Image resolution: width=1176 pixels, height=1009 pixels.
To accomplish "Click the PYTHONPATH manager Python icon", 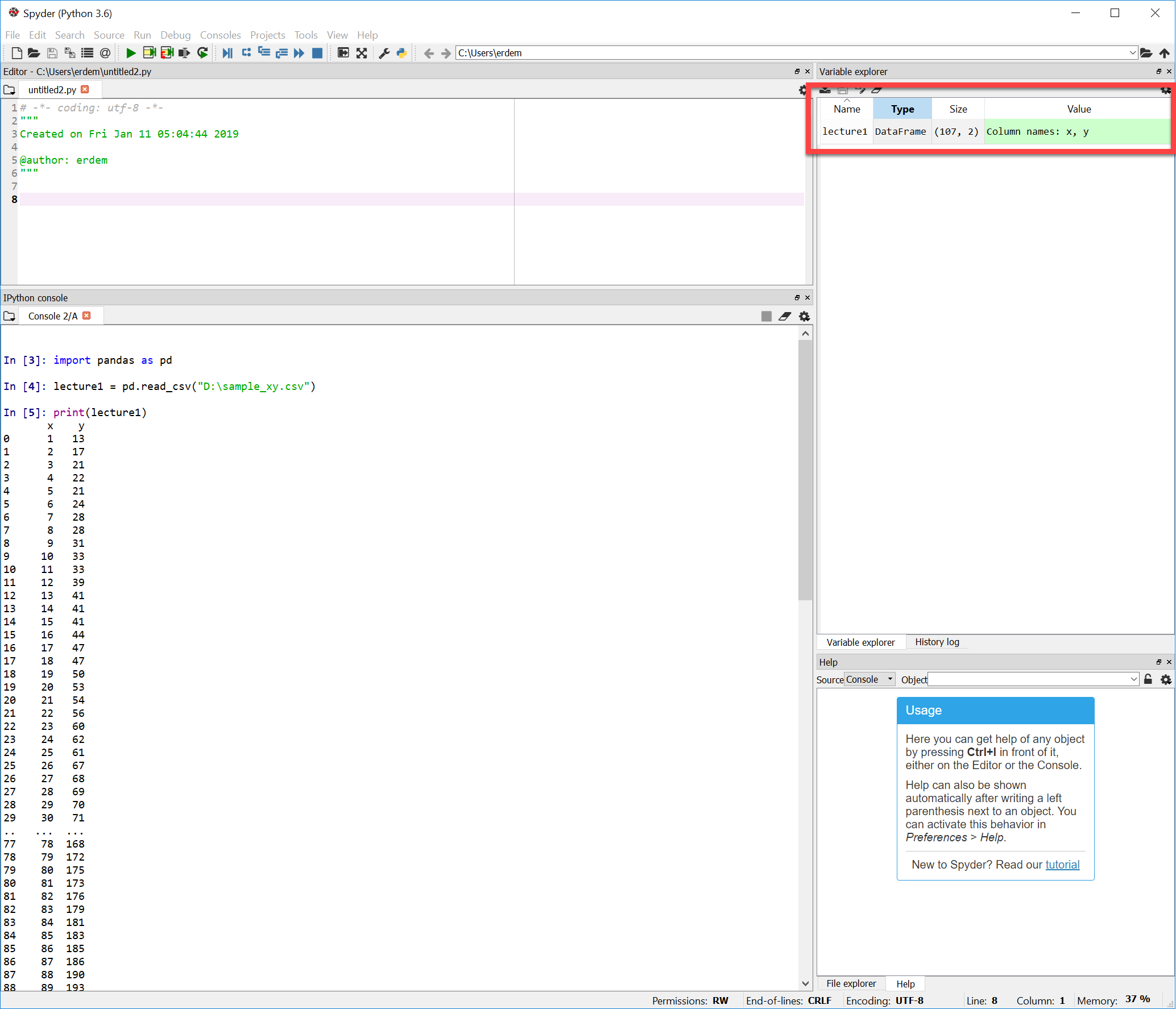I will click(402, 53).
